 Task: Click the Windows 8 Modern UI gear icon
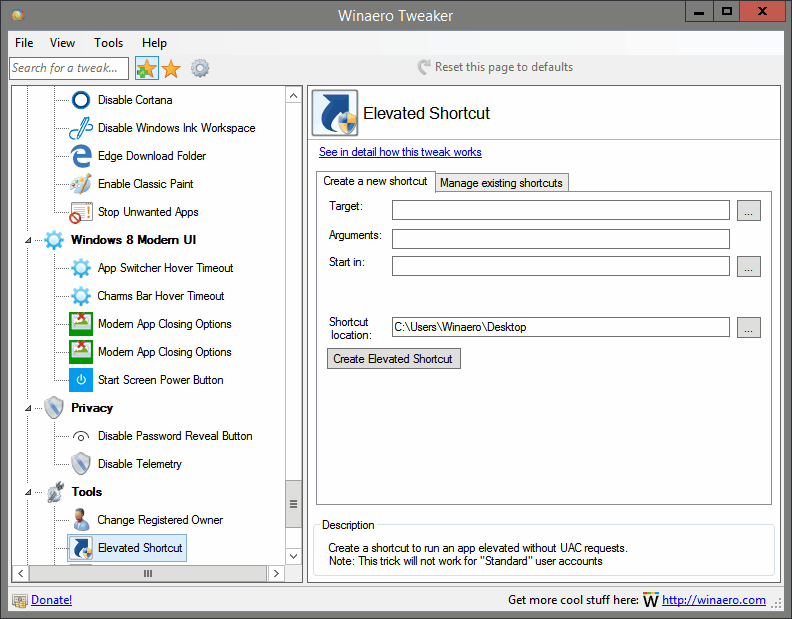click(54, 240)
